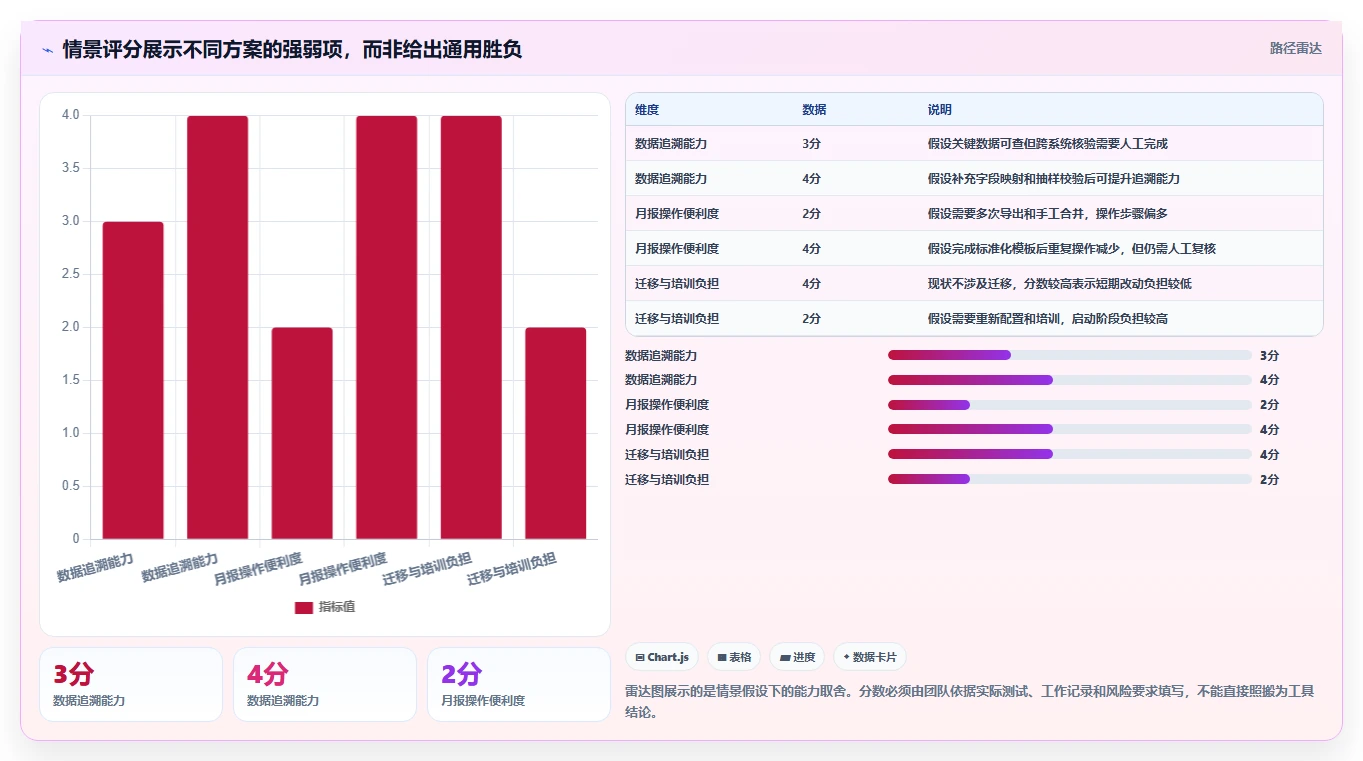Click the 4.0 label on the chart y-axis
Screen dimensions: 1363x761
[70, 115]
